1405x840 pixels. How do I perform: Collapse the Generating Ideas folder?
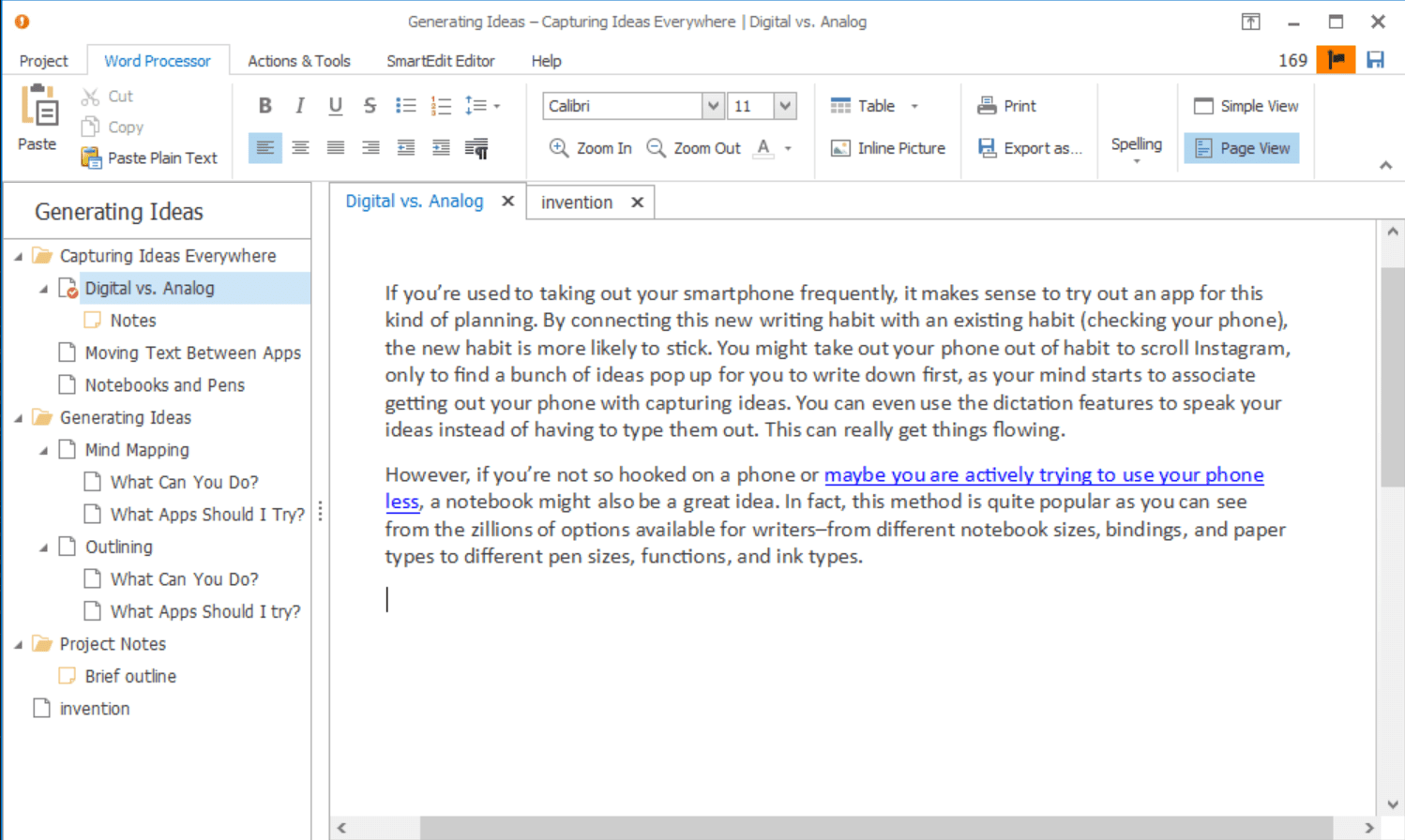coord(18,418)
